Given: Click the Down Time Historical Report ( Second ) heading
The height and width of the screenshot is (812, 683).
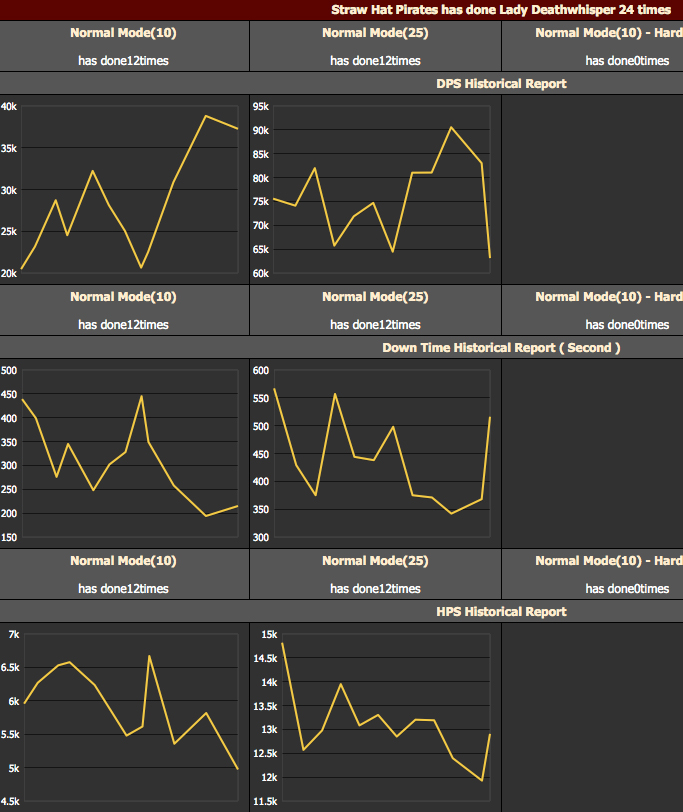Looking at the screenshot, I should click(501, 347).
